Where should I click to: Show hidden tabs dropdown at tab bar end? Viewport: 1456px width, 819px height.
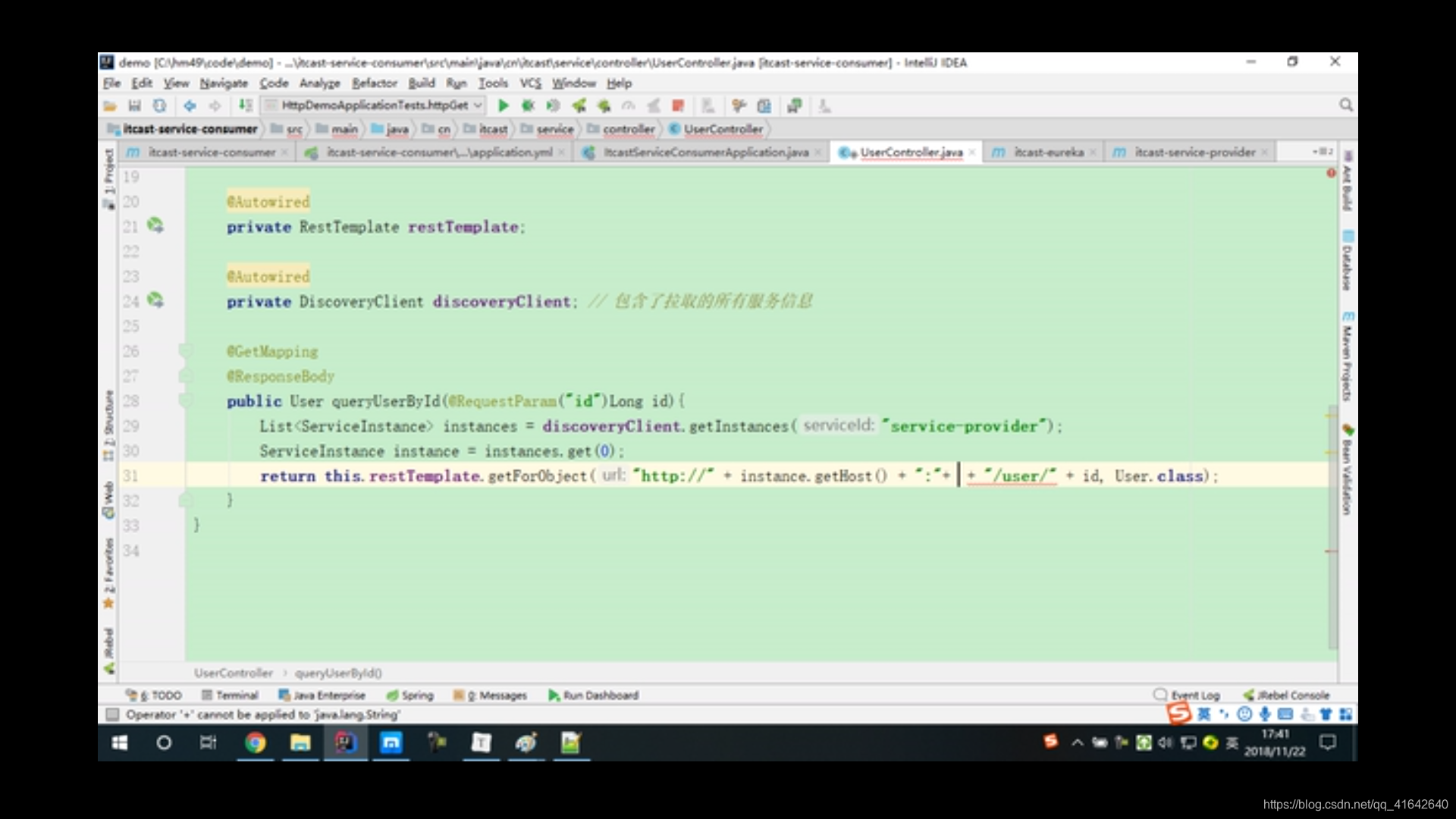pos(1323,152)
